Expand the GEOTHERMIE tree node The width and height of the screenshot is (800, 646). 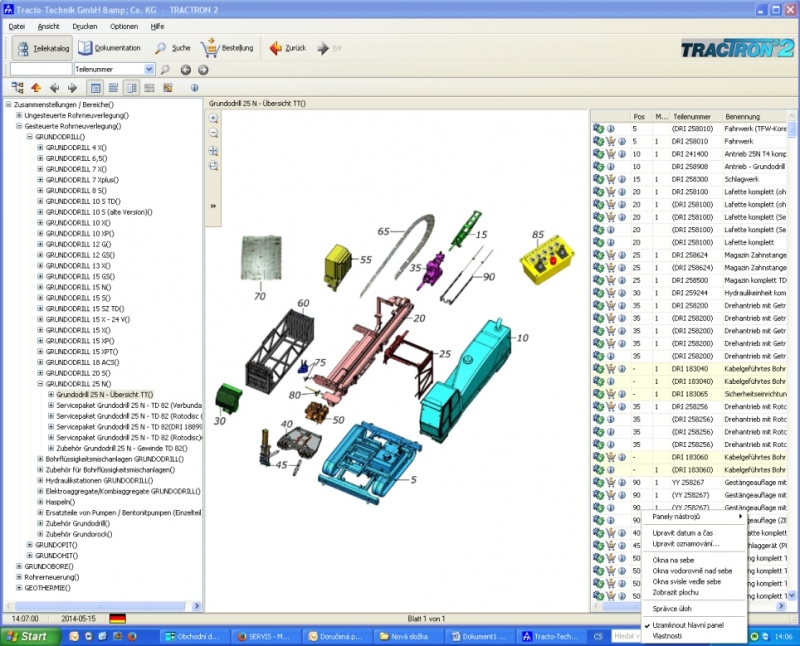coord(19,588)
